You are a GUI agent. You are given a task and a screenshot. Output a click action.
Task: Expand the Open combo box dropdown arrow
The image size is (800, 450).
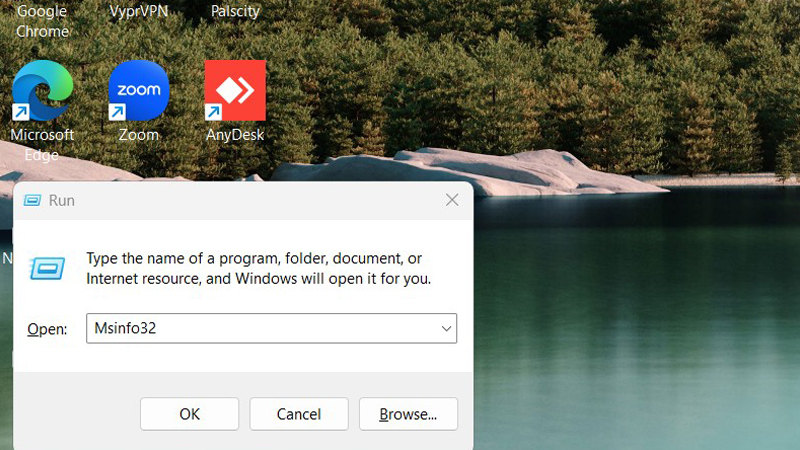(446, 328)
